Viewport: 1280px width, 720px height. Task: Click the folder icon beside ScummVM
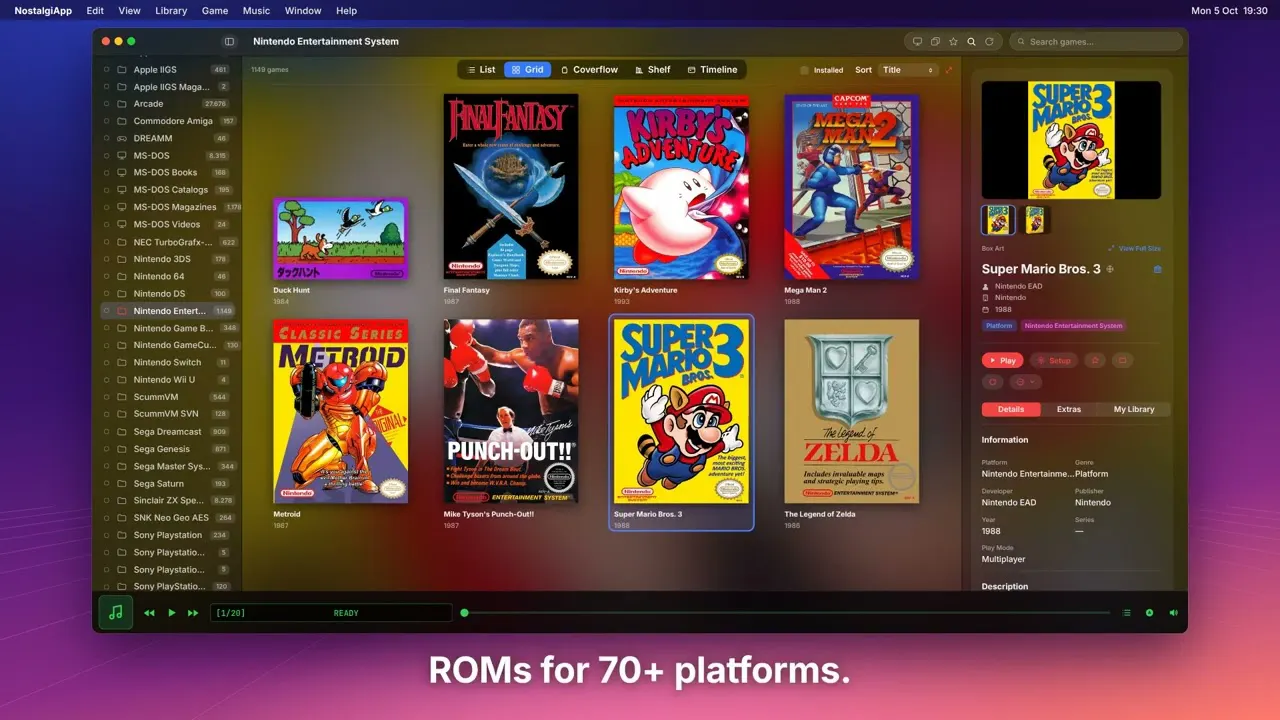[122, 397]
